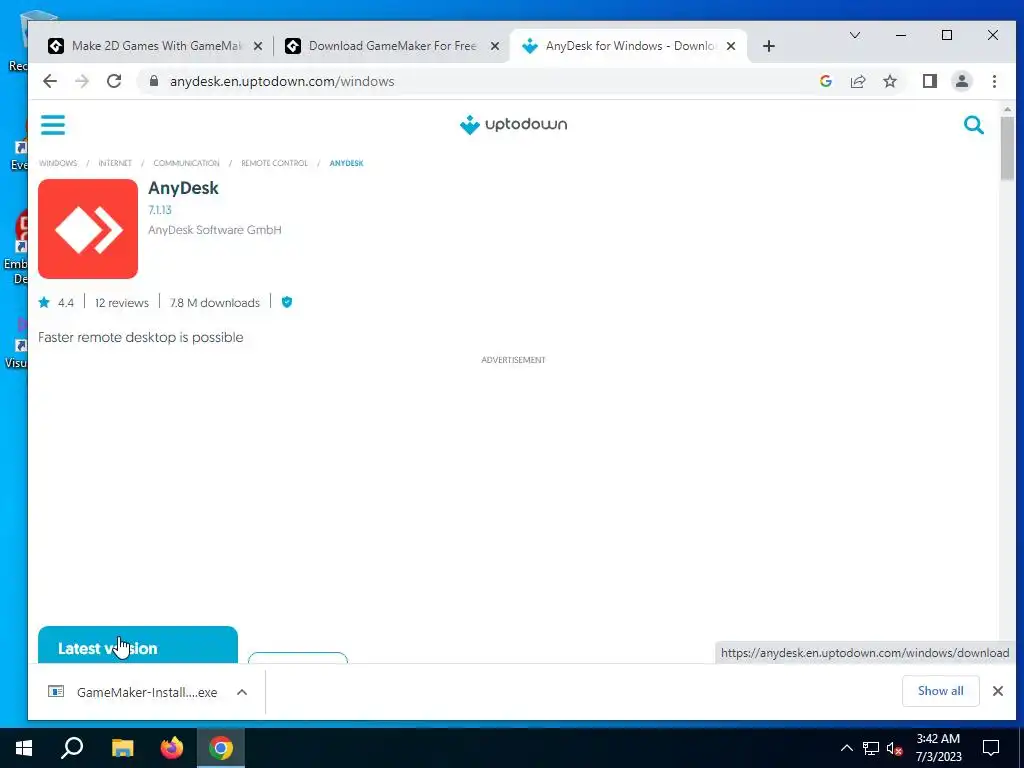Click the network tray icon

[871, 748]
